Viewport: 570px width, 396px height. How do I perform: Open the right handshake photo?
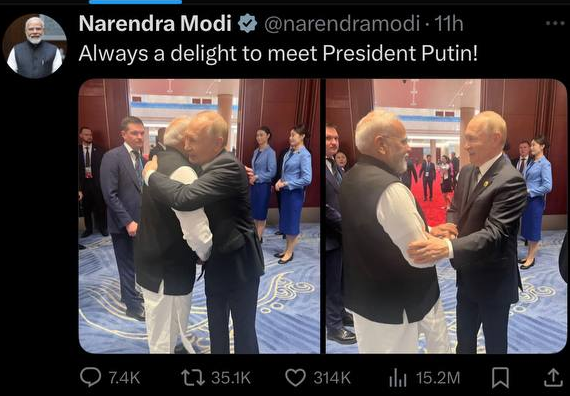[446, 216]
